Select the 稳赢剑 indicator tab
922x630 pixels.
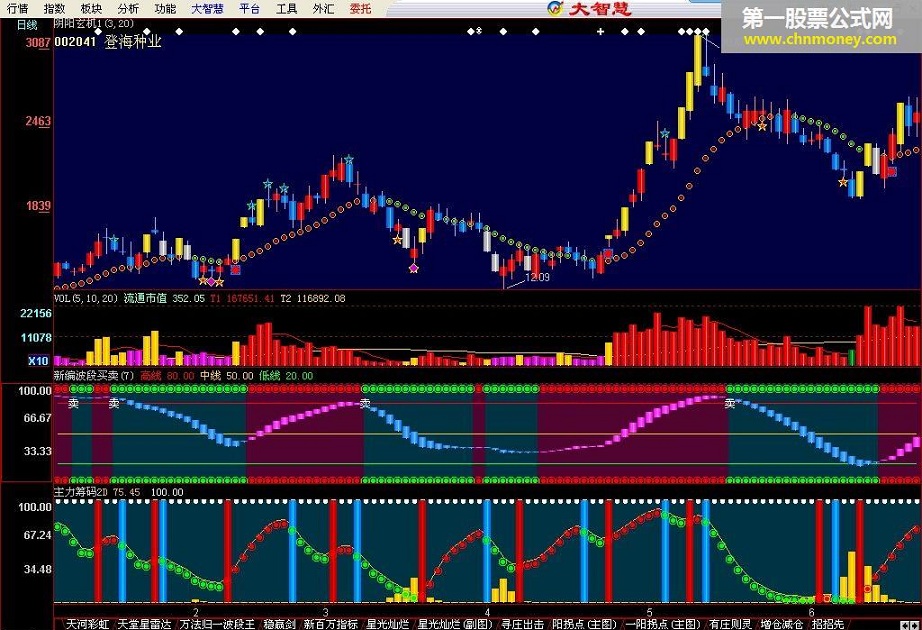pos(279,624)
